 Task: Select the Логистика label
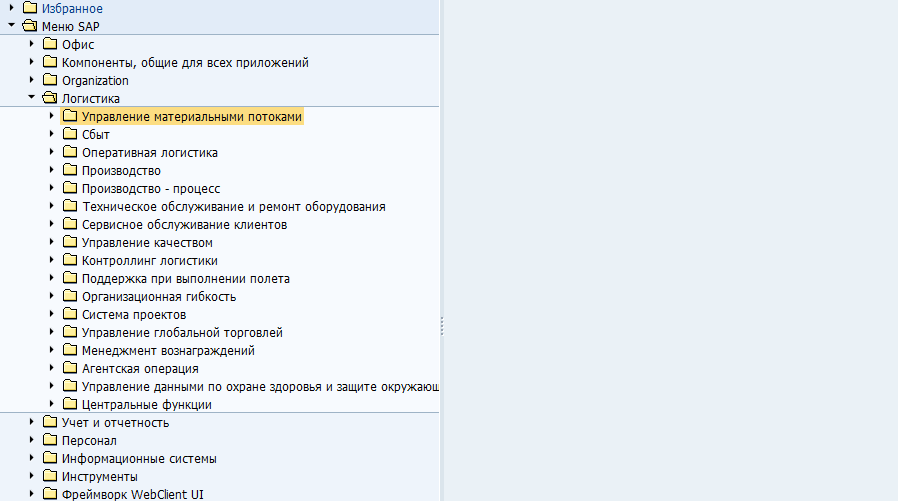(x=90, y=98)
